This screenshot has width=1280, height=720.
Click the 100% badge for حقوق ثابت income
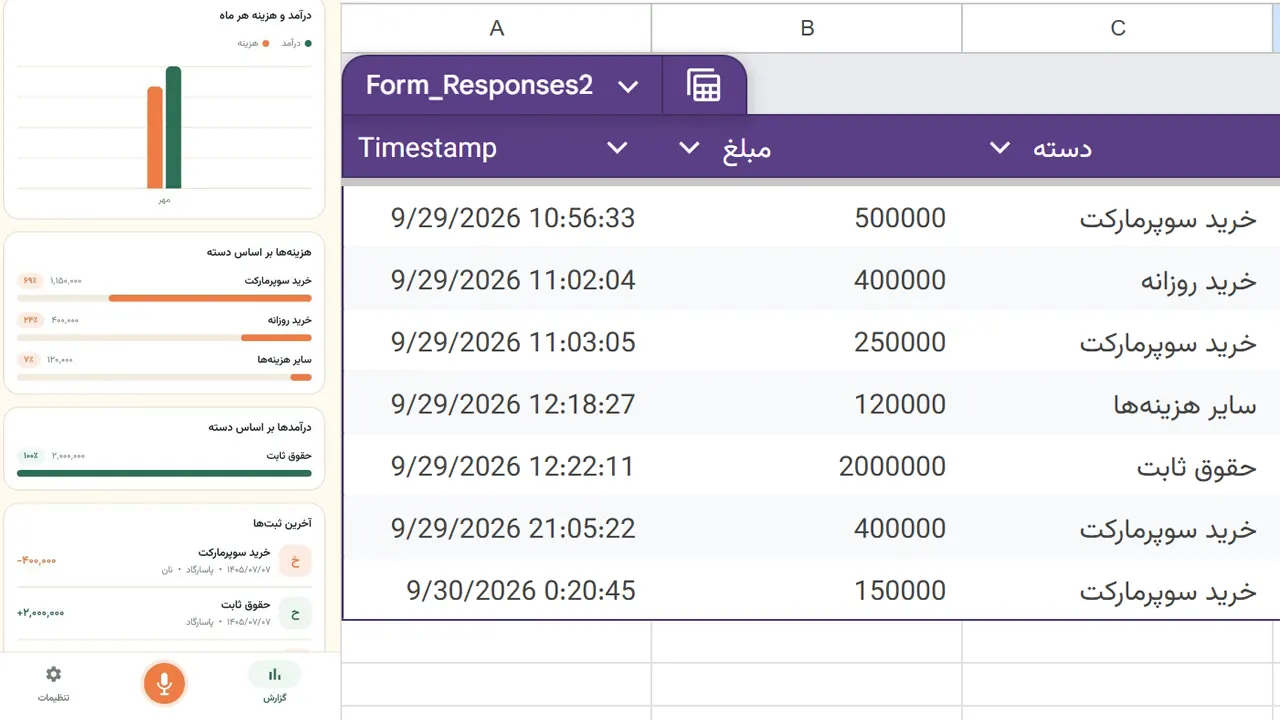(x=31, y=456)
